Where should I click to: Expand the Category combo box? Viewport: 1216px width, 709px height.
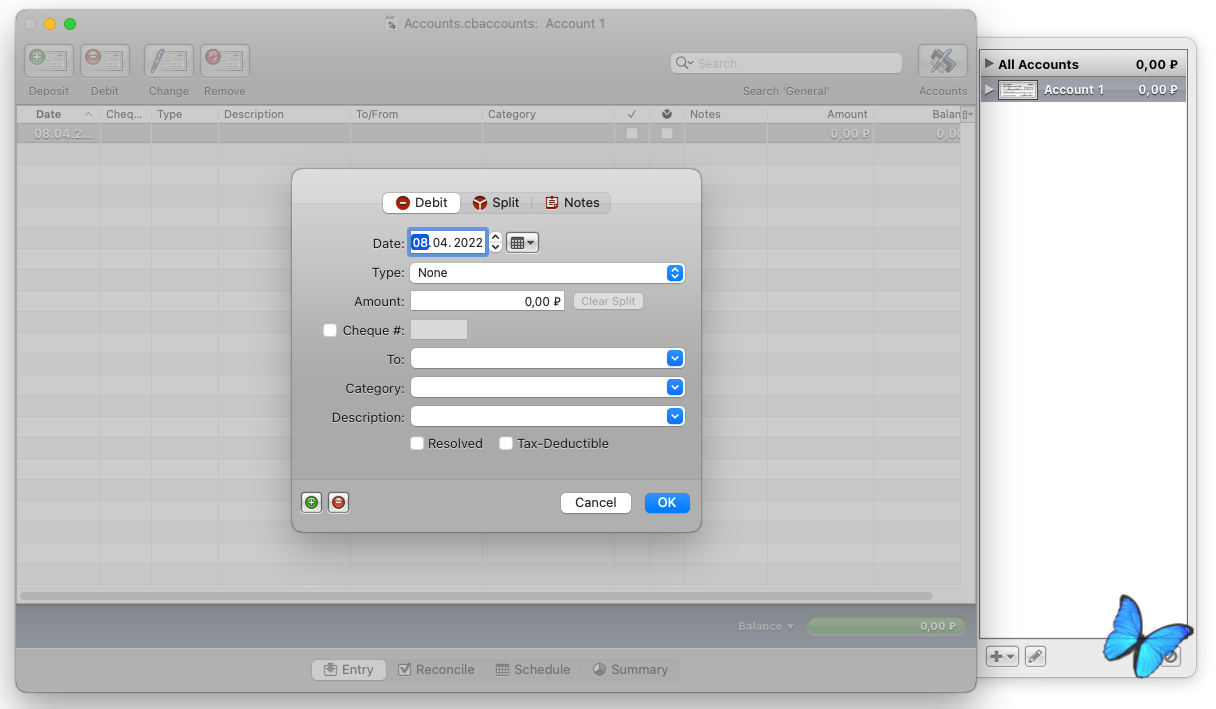pyautogui.click(x=675, y=388)
